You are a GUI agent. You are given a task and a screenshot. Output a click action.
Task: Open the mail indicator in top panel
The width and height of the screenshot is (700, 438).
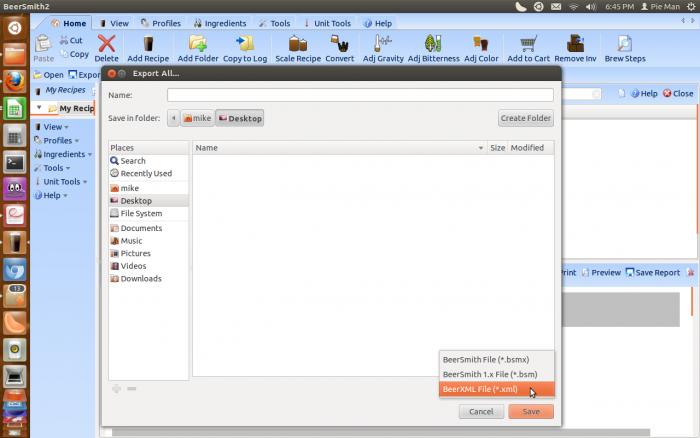[x=556, y=6]
